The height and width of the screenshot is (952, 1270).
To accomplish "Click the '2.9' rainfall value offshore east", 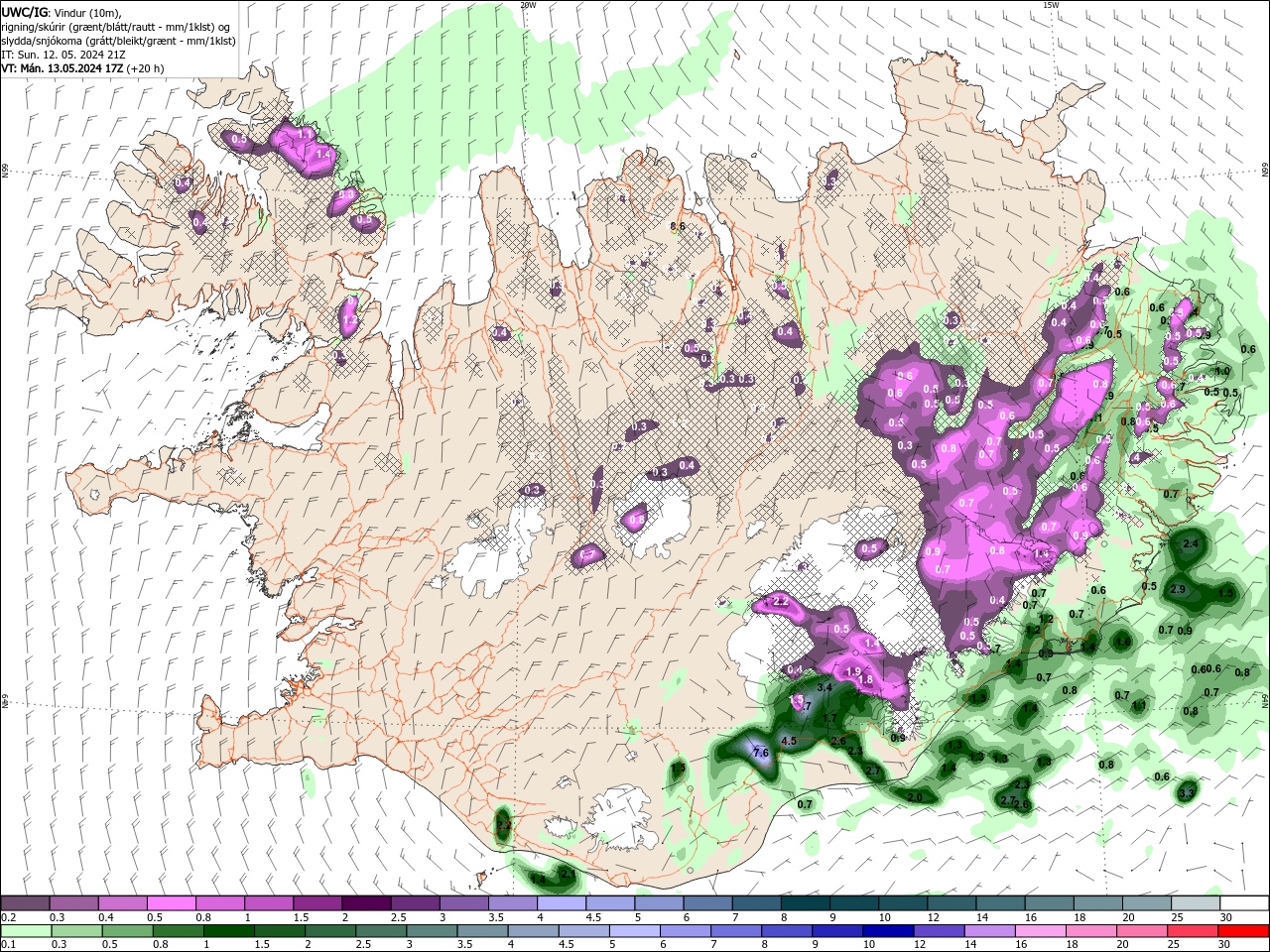I will click(x=1178, y=589).
